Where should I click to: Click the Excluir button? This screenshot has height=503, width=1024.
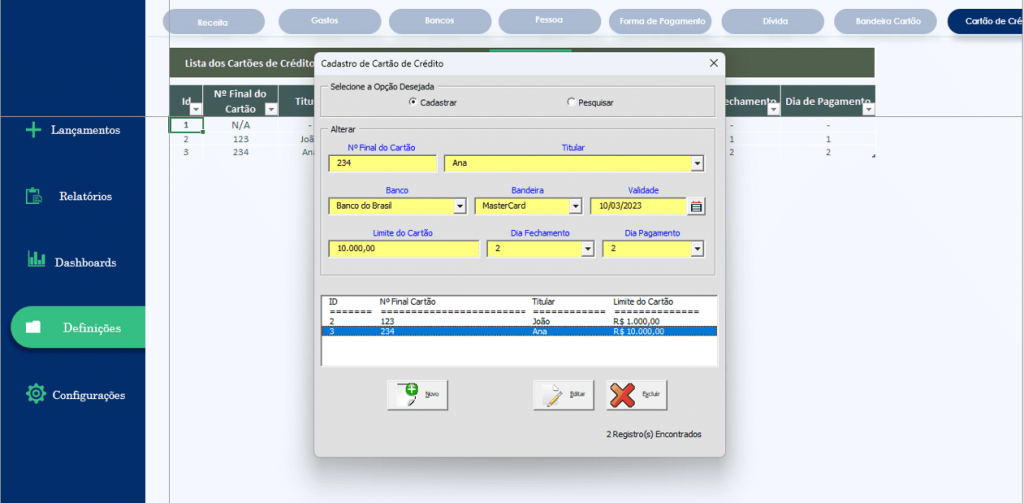(637, 395)
